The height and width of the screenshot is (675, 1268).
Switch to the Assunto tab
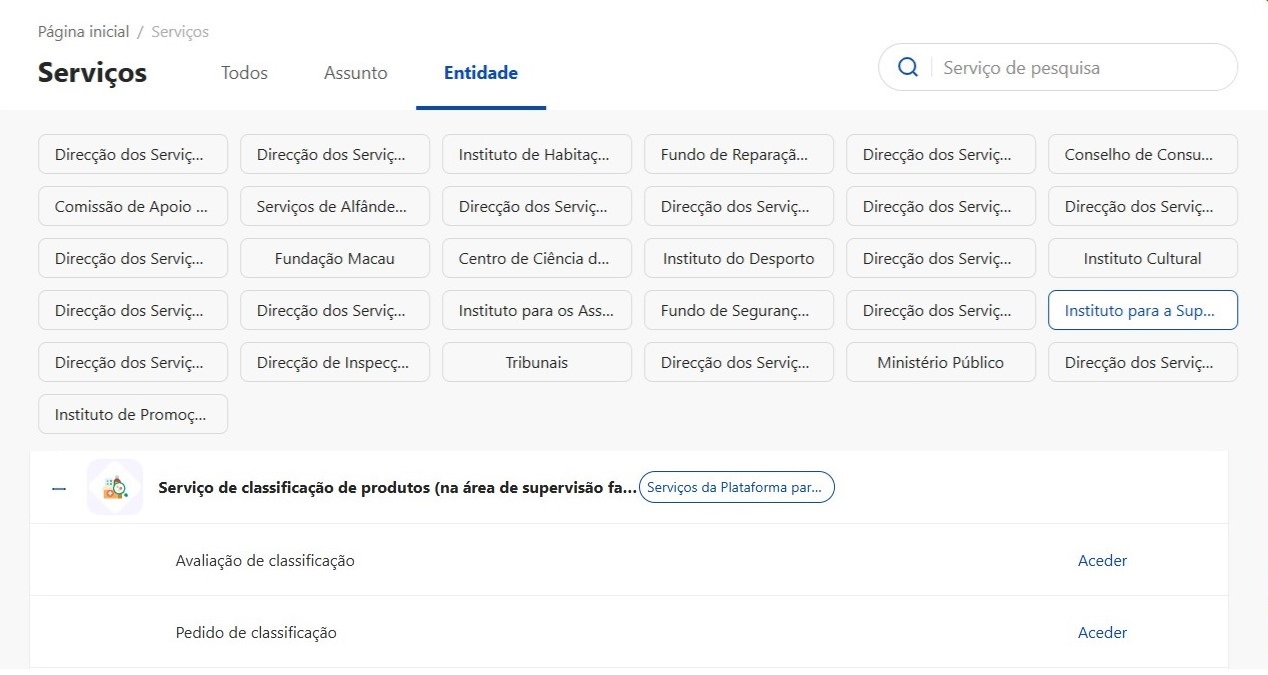(x=355, y=73)
